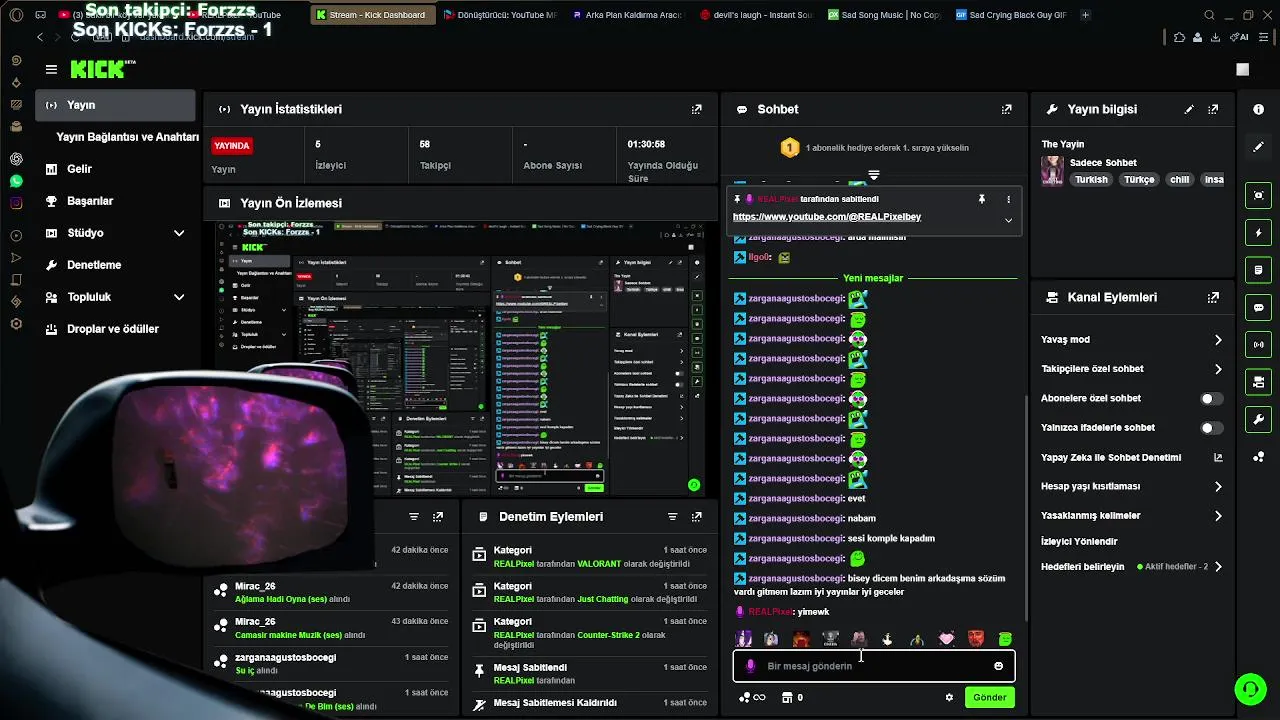The height and width of the screenshot is (720, 1280).
Task: Open Hedefleri belirleyin chevron
Action: click(1218, 566)
